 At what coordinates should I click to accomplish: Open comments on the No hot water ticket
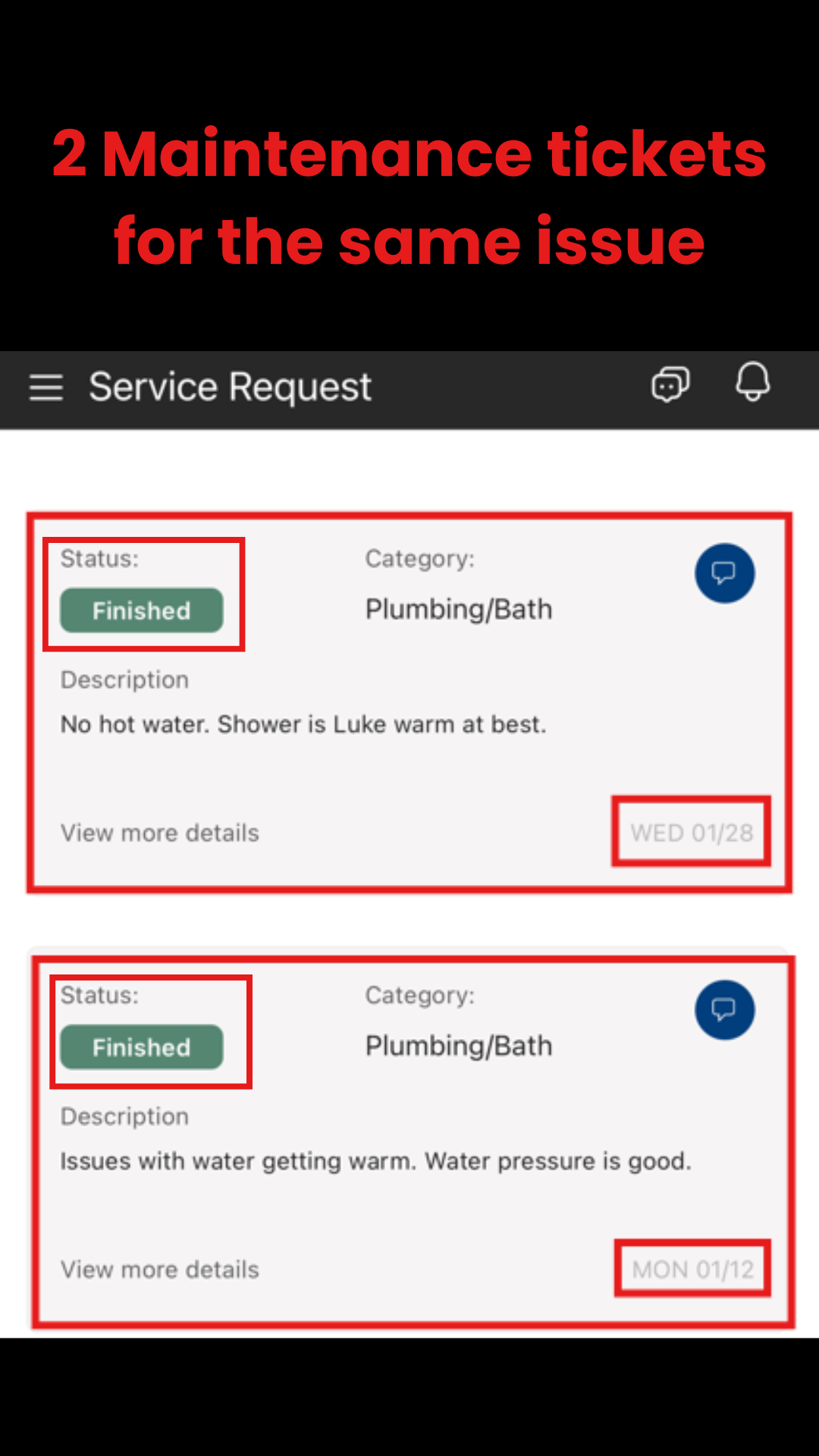(x=724, y=573)
